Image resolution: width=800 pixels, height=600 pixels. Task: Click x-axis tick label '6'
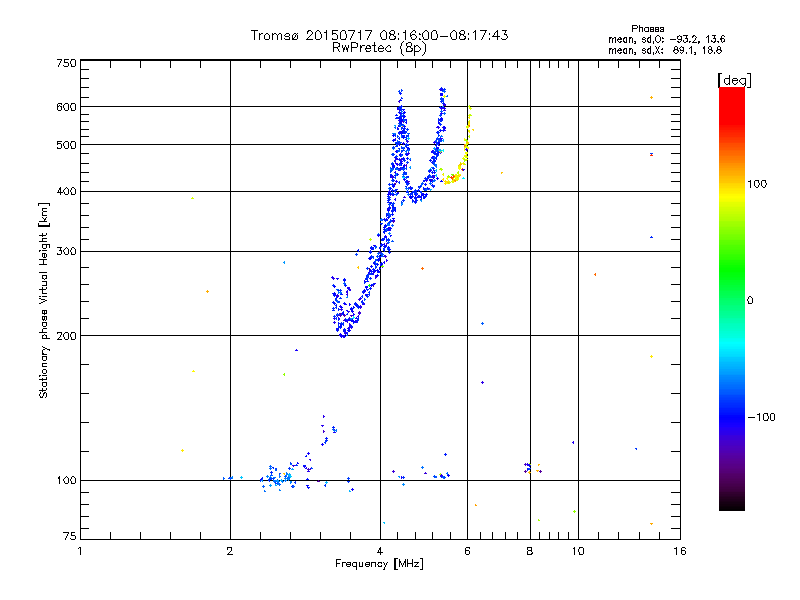coord(467,551)
